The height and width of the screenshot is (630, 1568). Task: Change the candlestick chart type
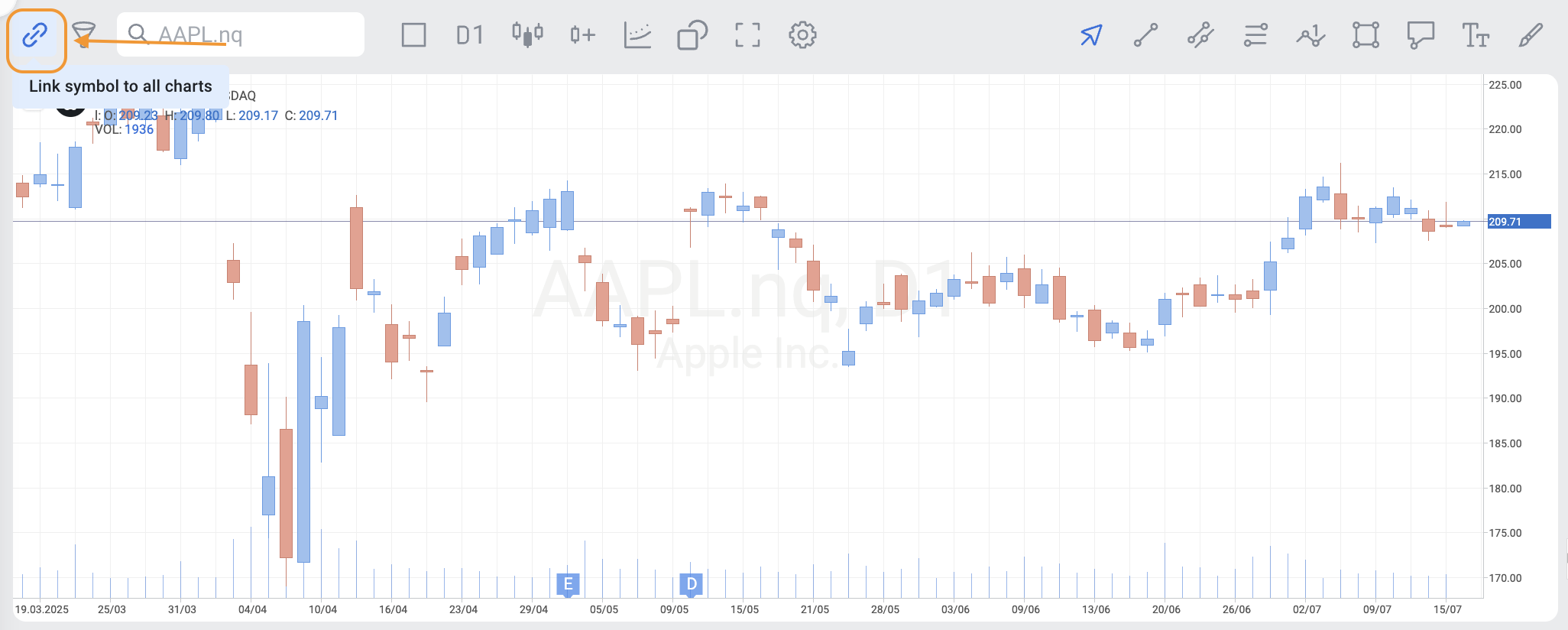[x=527, y=34]
